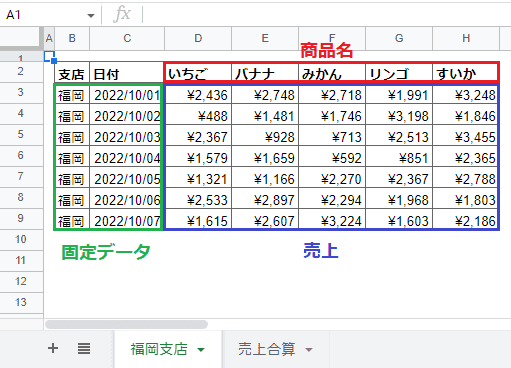Viewport: 511px width, 368px height.
Task: Click the みかん header cell
Action: (x=332, y=72)
